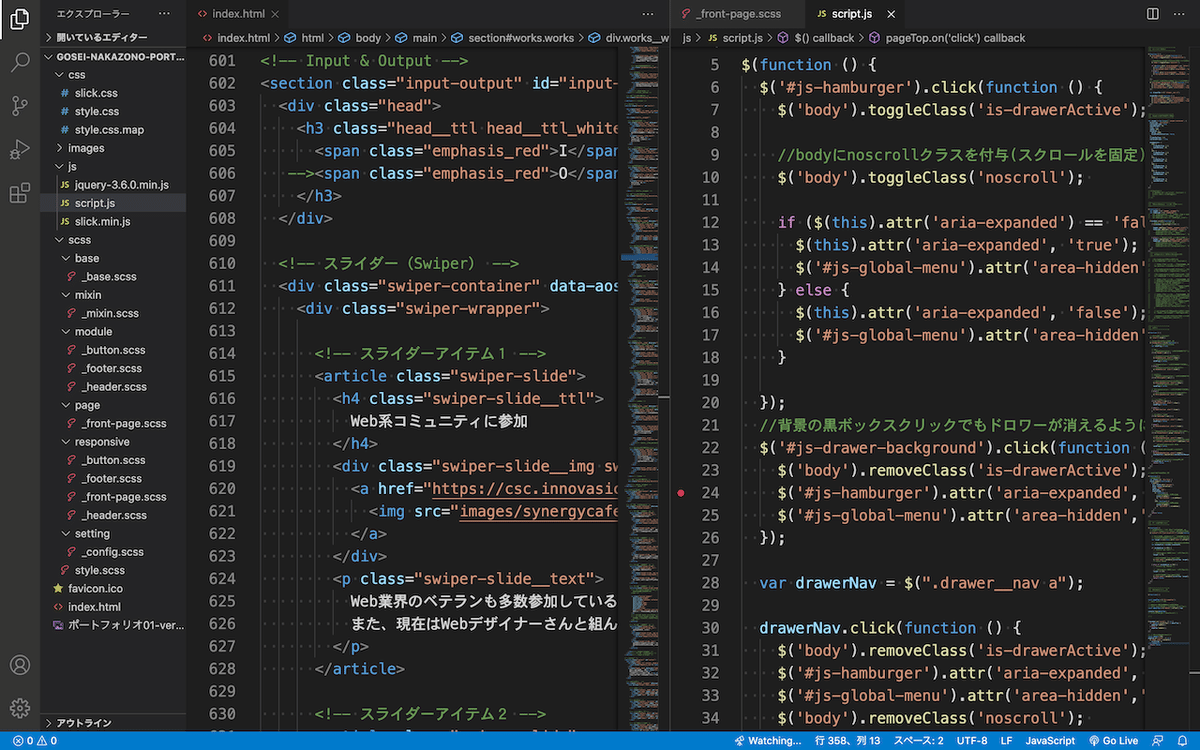Select main in the breadcrumb

tap(416, 38)
